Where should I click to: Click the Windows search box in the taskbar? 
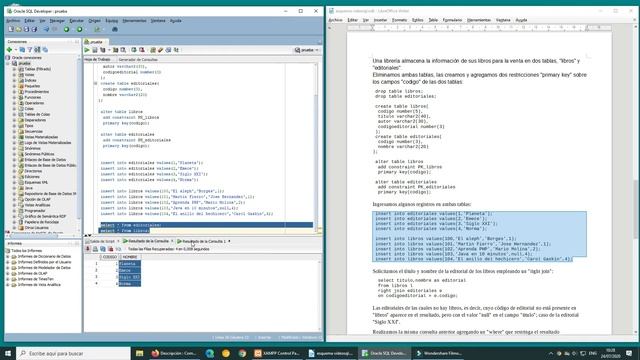(73, 353)
